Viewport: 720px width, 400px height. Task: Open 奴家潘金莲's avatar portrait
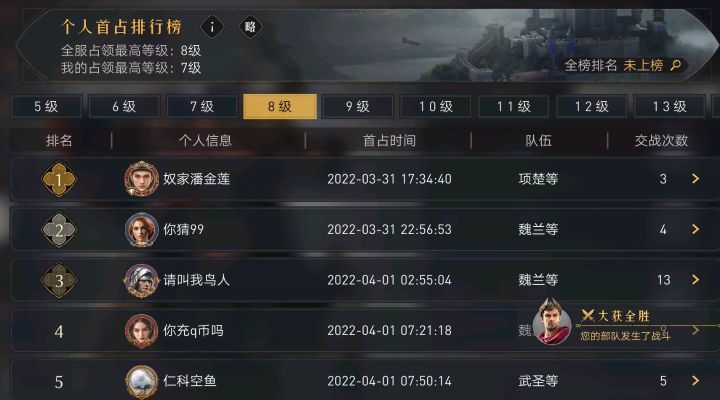pyautogui.click(x=141, y=179)
